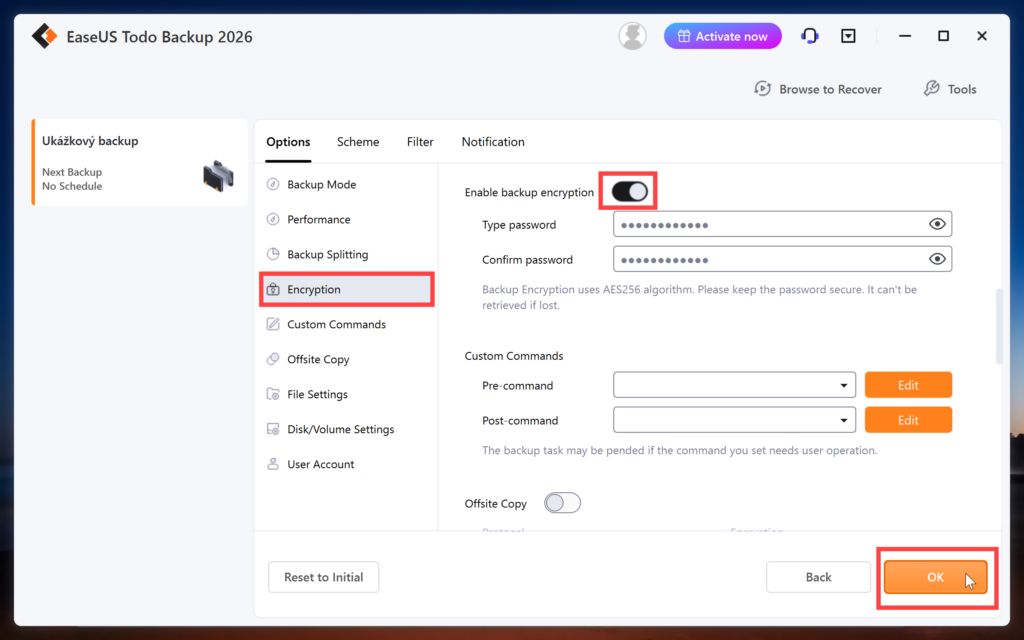Select Disk/Volume Settings in options list
Viewport: 1024px width, 640px height.
pyautogui.click(x=347, y=429)
